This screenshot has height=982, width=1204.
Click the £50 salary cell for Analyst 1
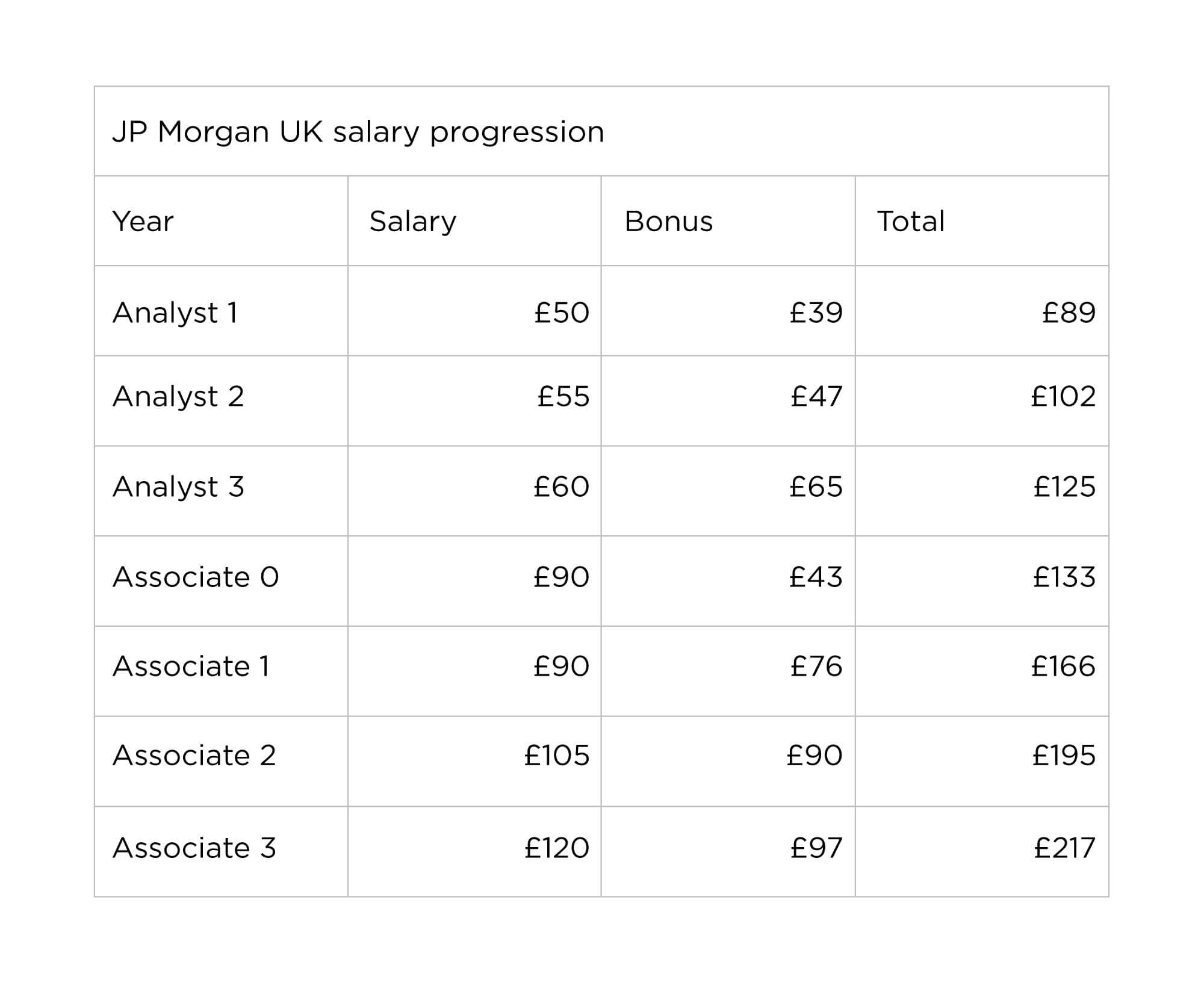(562, 312)
